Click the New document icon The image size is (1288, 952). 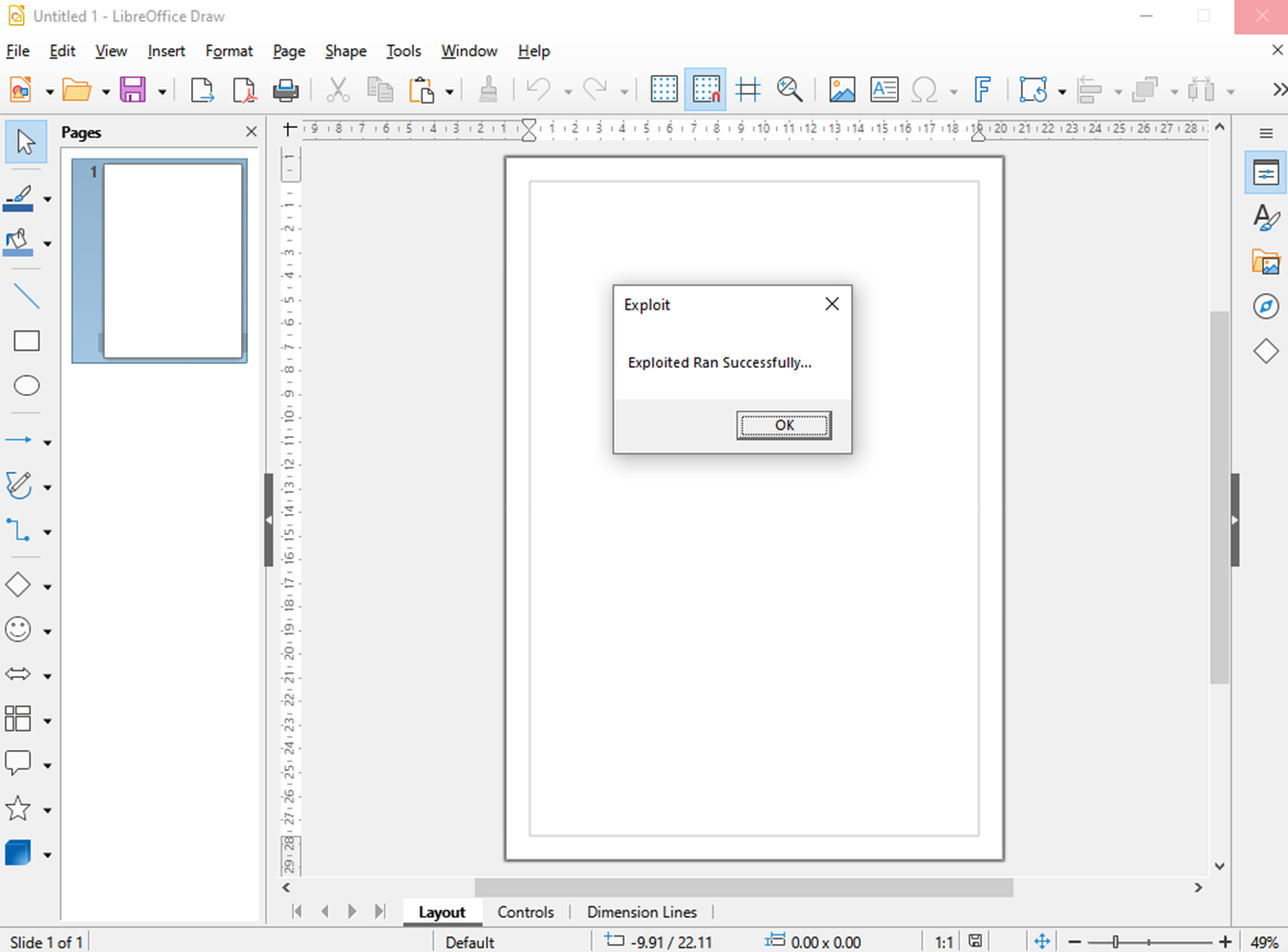tap(20, 90)
